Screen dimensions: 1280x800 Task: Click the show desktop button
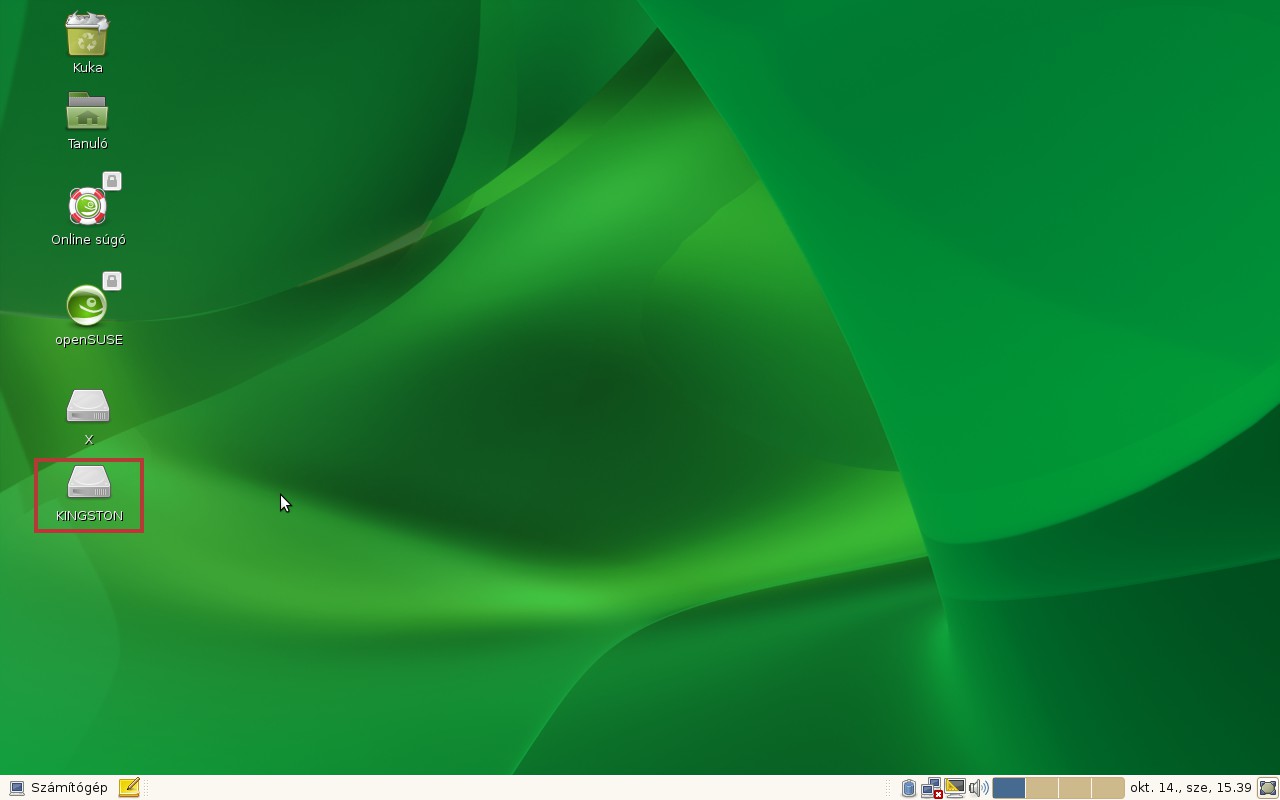click(x=1268, y=788)
